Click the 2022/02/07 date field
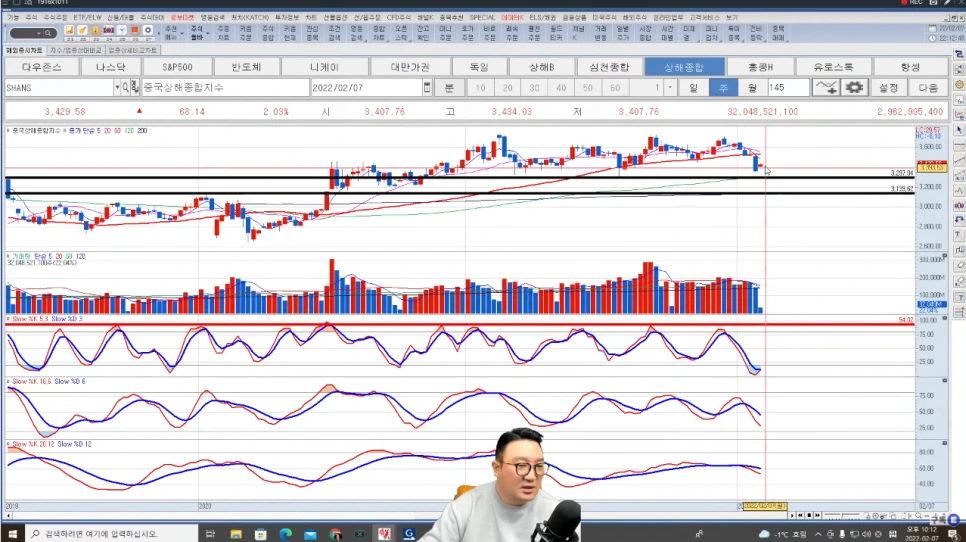966x542 pixels. tap(366, 88)
